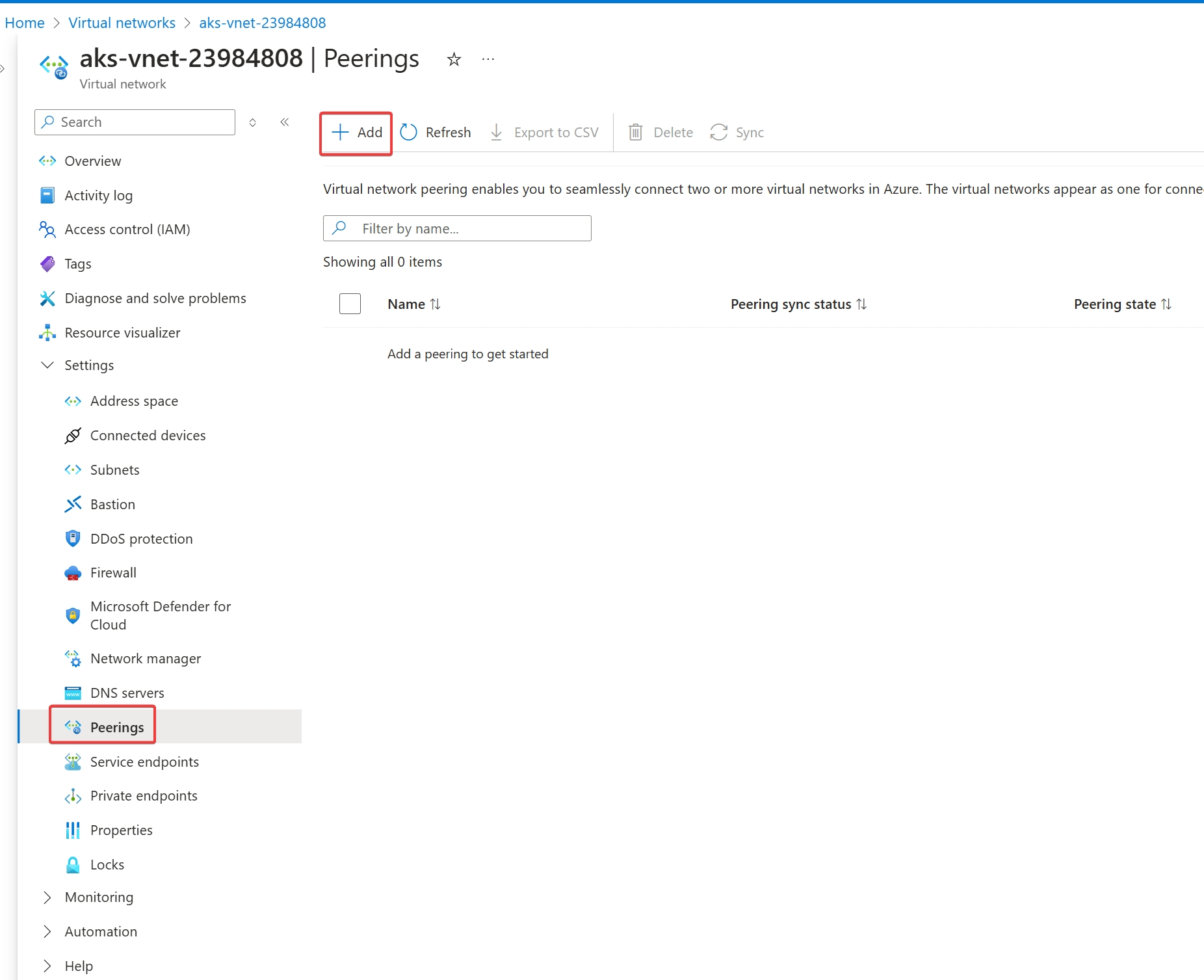
Task: Click the Firewall icon in Settings
Action: point(73,573)
